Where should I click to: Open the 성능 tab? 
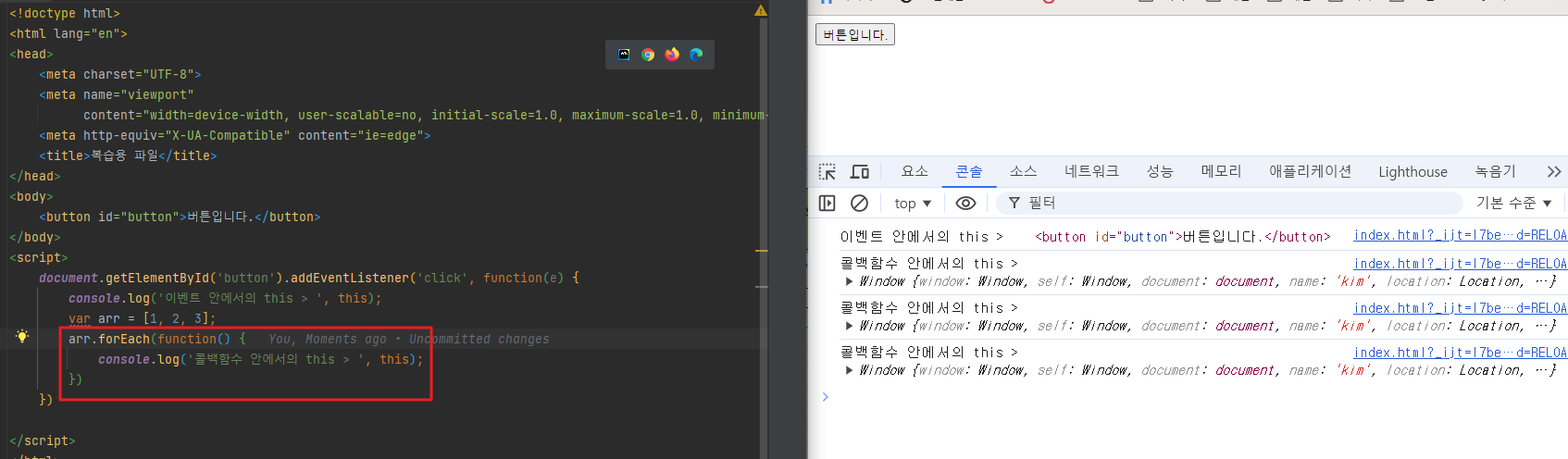[x=1160, y=171]
